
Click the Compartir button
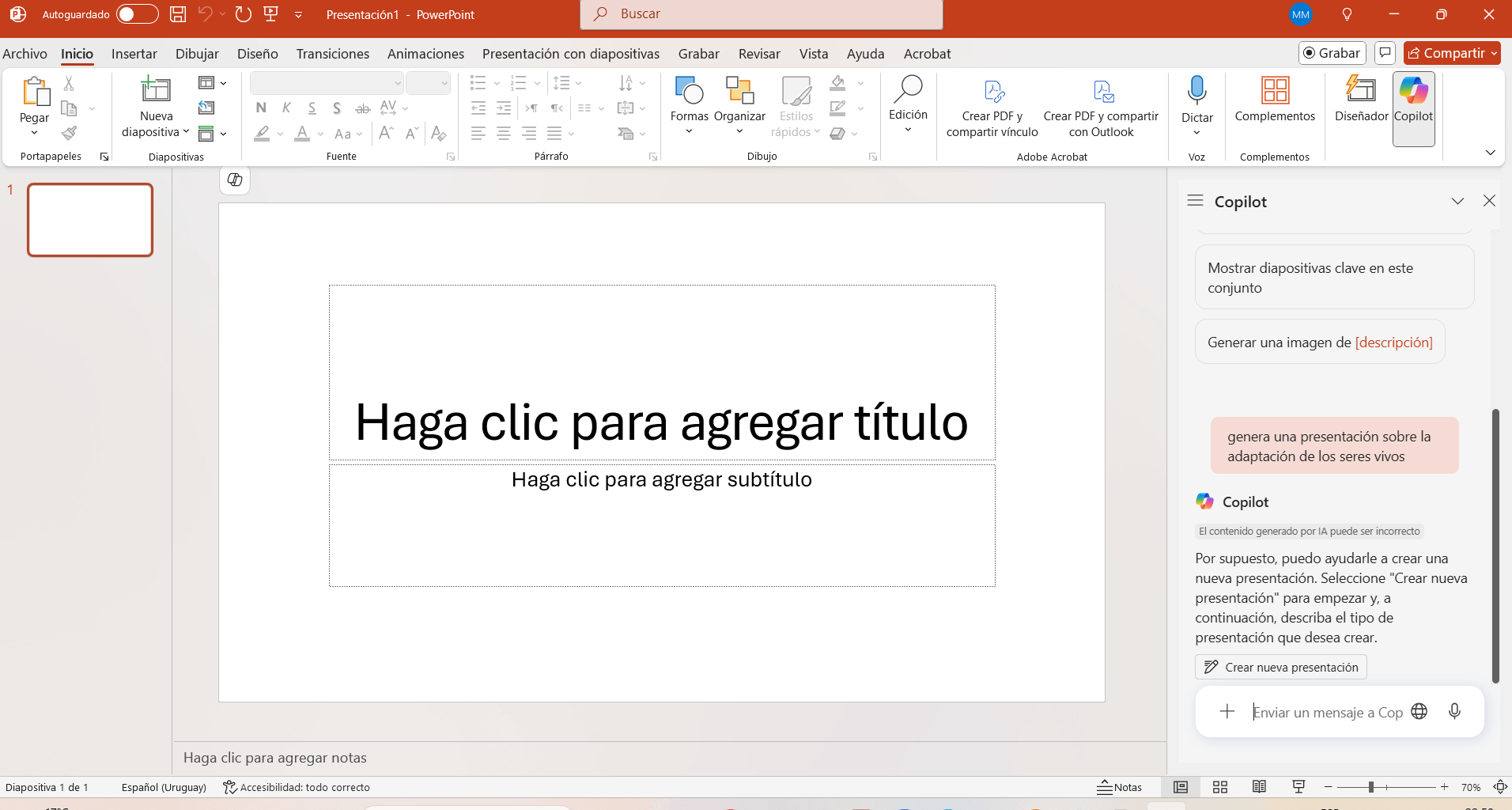point(1446,53)
